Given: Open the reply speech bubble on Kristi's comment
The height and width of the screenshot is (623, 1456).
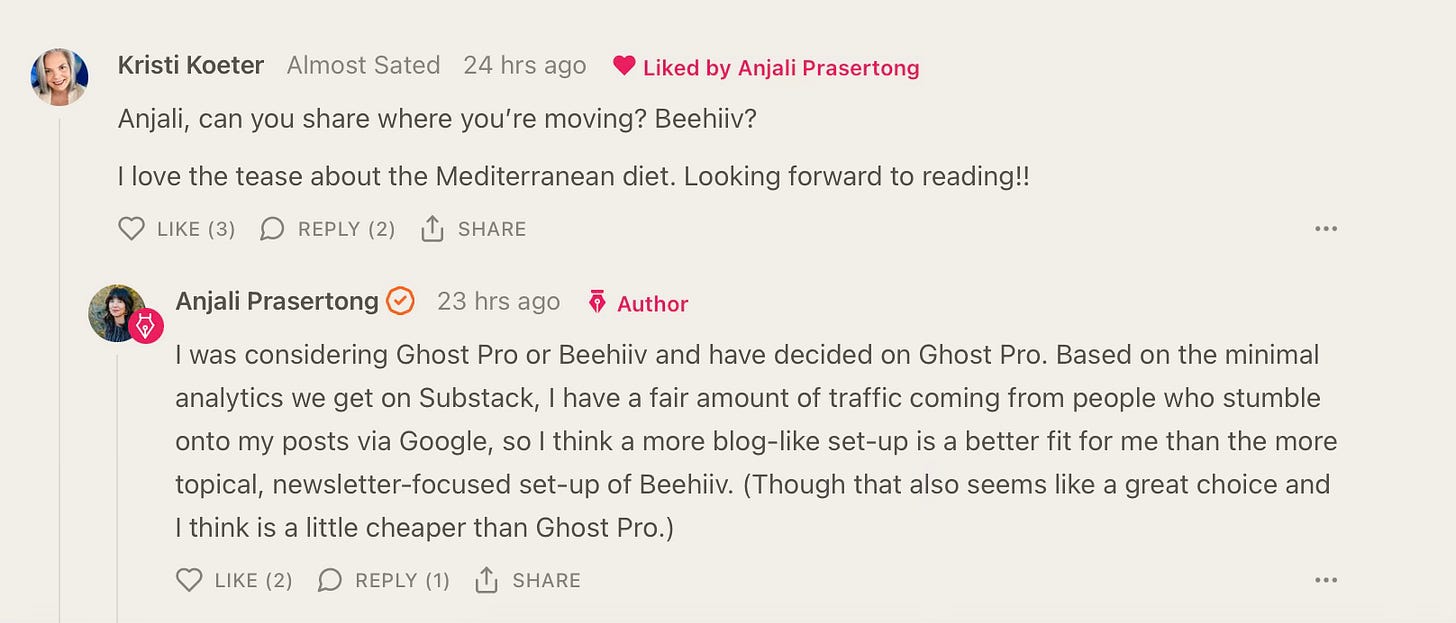Looking at the screenshot, I should click(272, 228).
